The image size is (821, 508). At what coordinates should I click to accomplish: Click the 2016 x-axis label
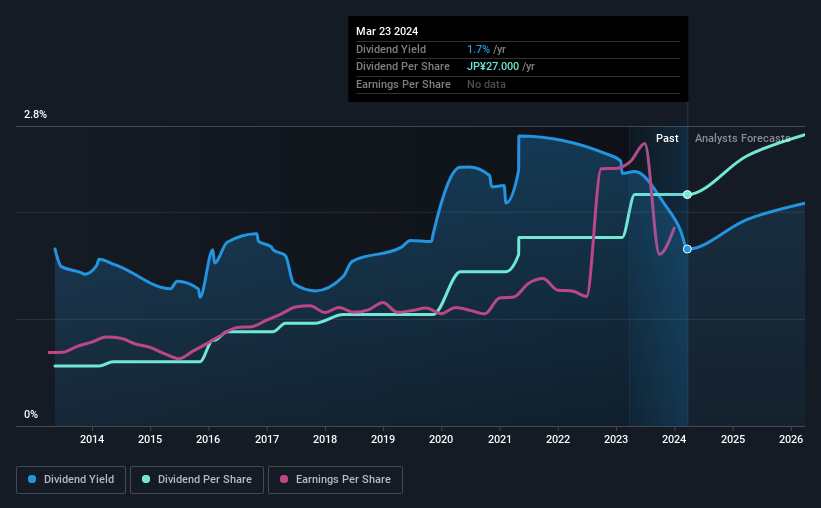tap(208, 439)
